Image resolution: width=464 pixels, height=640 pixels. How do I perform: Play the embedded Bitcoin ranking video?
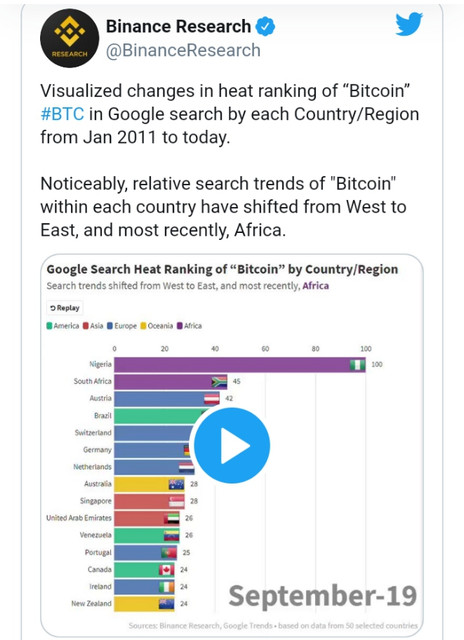[x=232, y=445]
